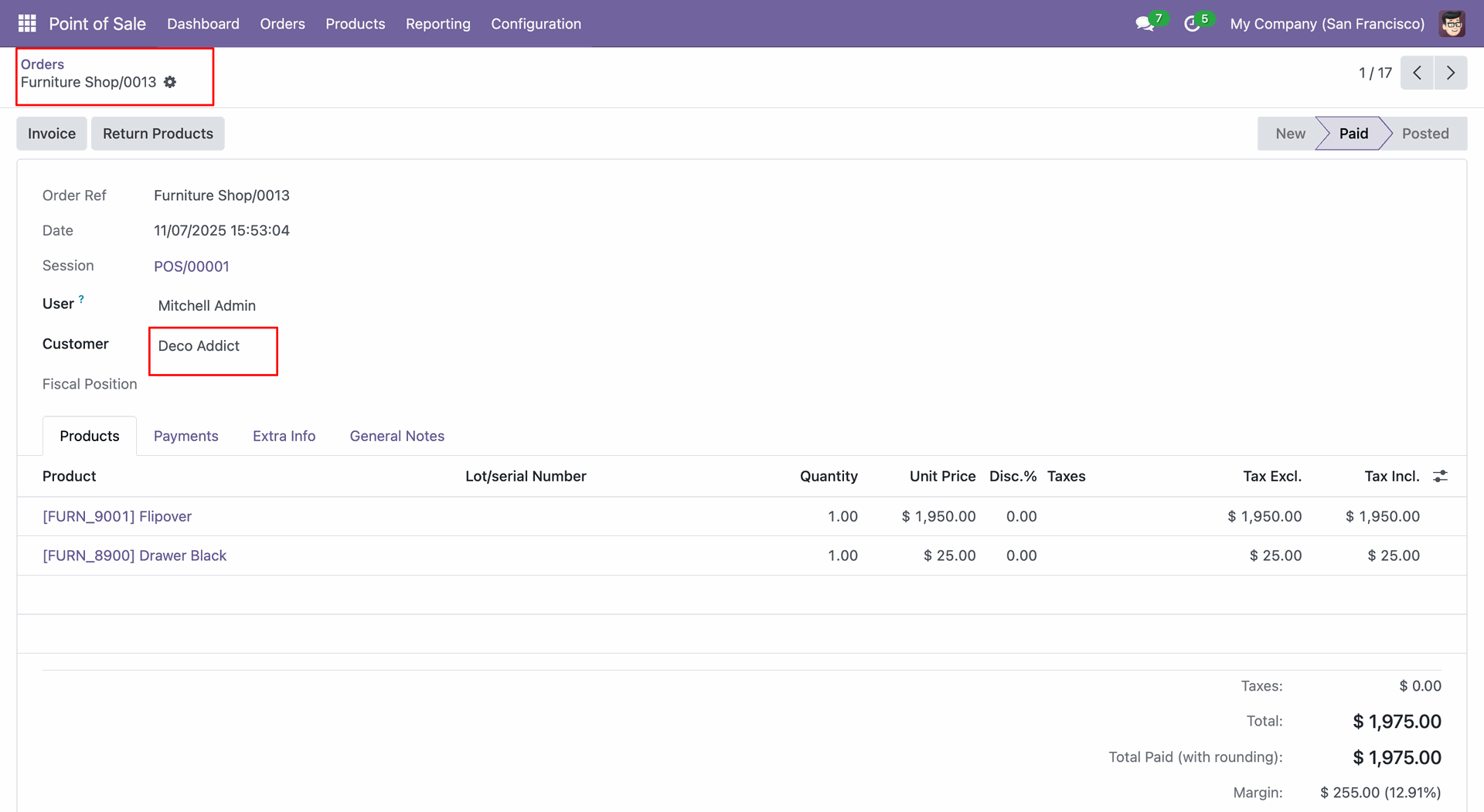Click the Orders breadcrumb link

pyautogui.click(x=43, y=64)
